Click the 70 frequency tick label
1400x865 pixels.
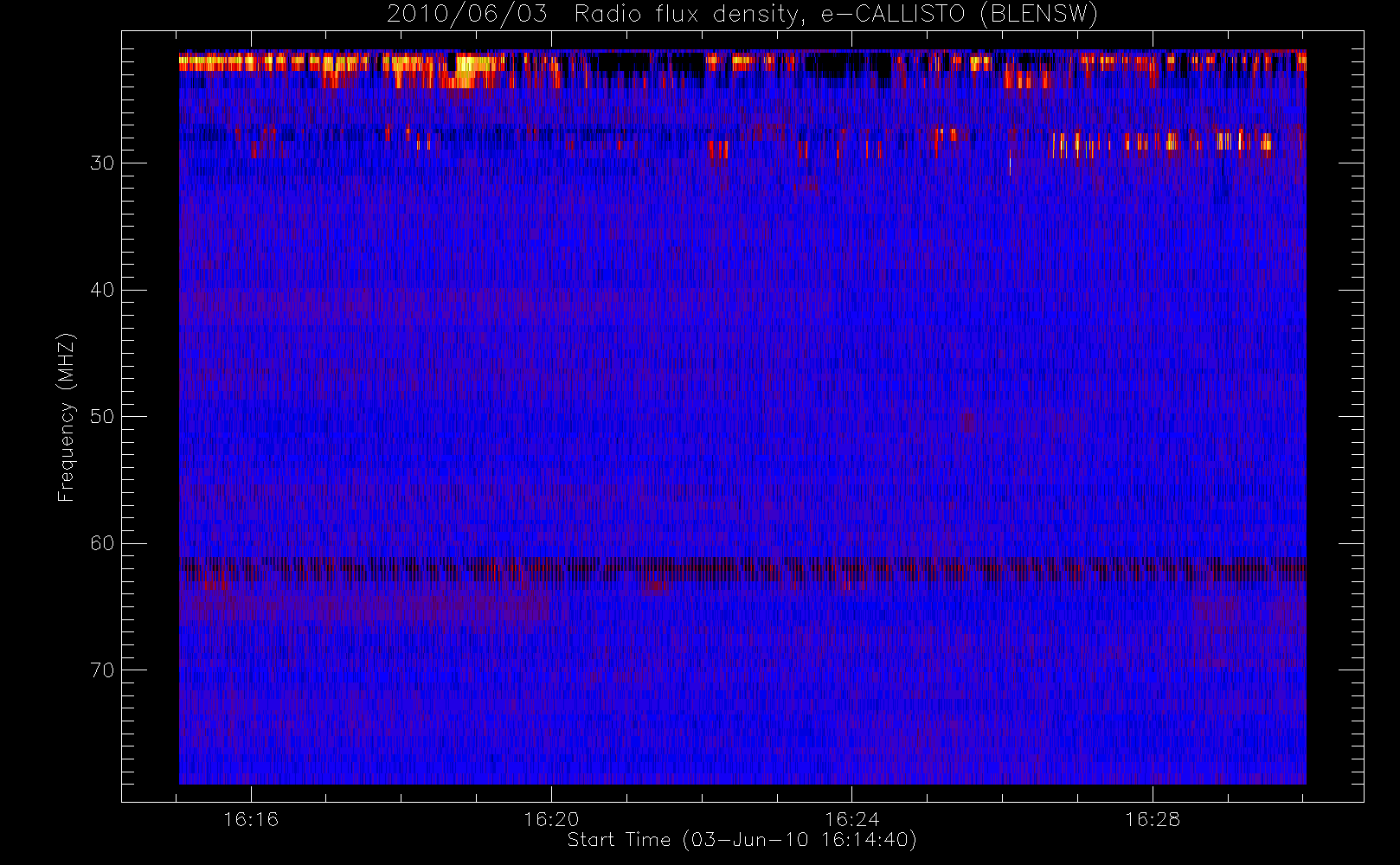coord(102,670)
